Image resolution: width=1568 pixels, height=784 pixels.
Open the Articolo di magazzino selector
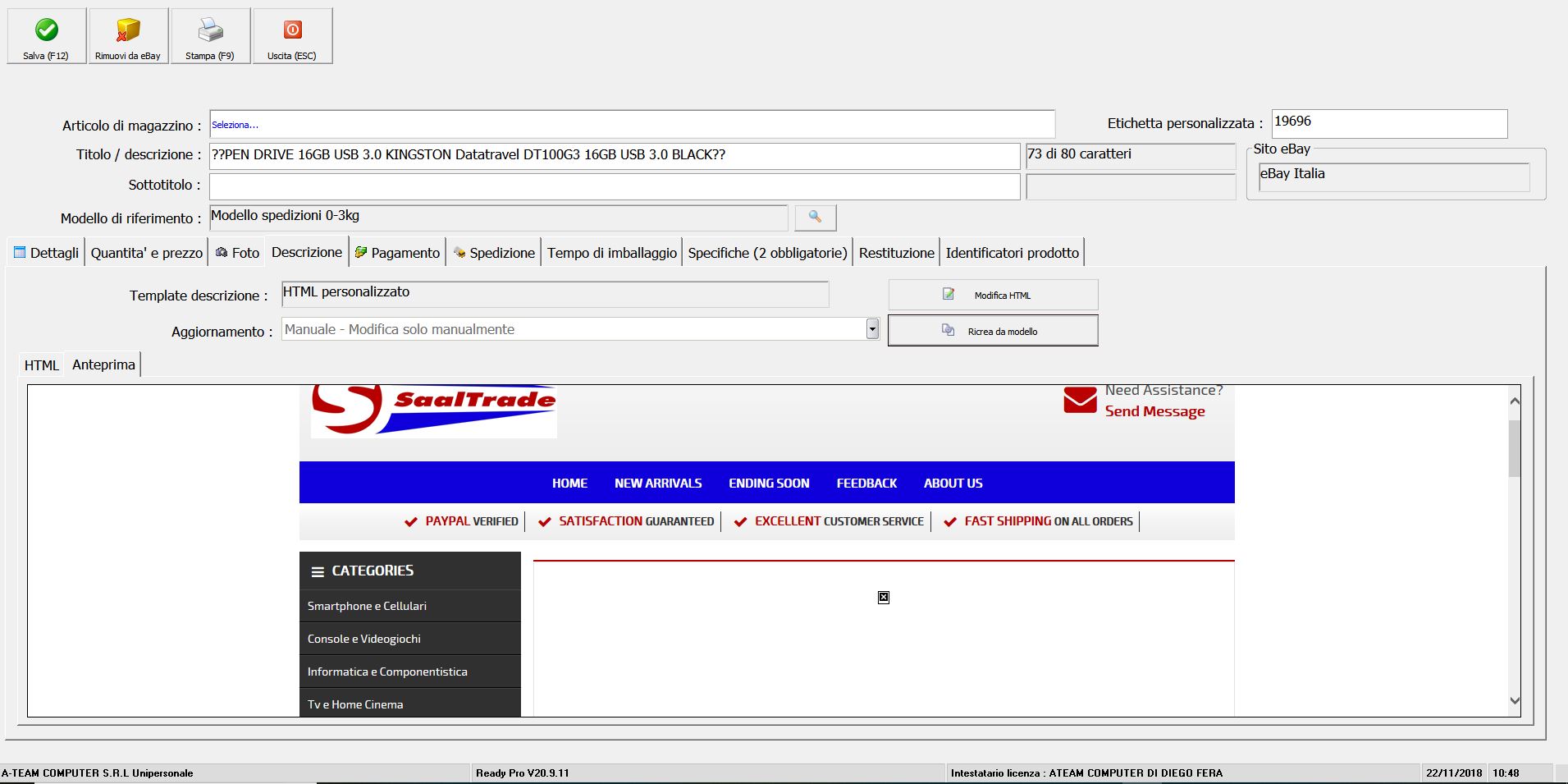pos(632,125)
